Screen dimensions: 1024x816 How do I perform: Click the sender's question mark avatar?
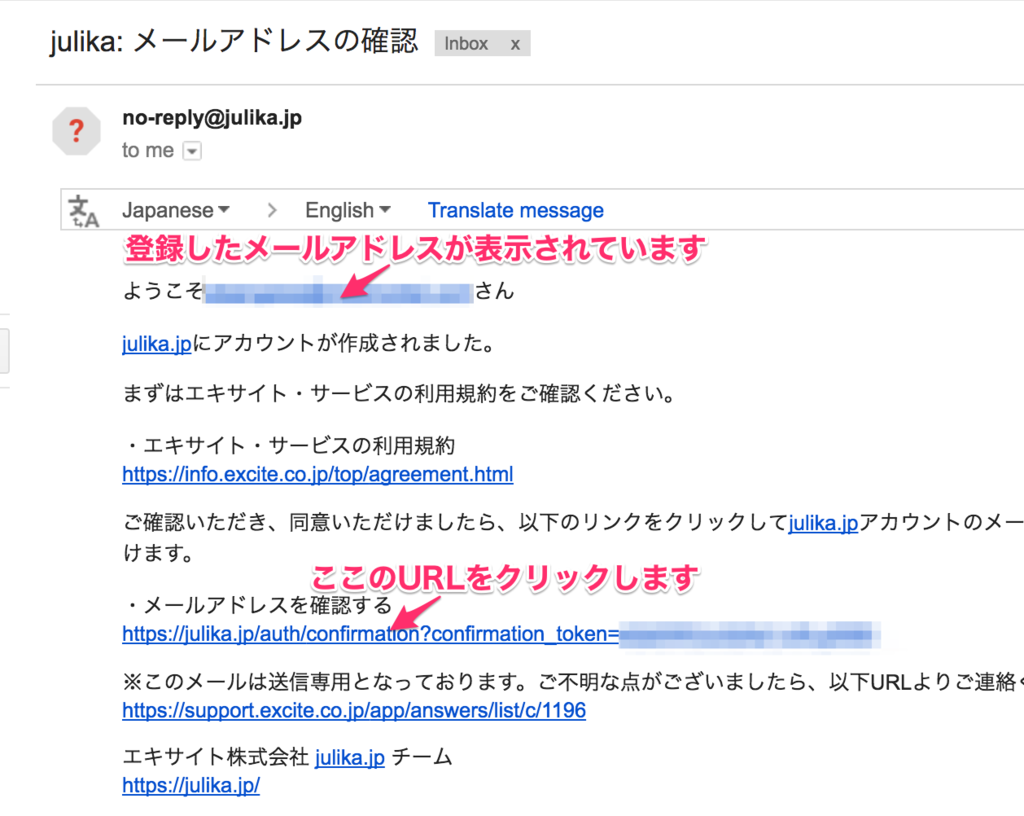(x=76, y=131)
